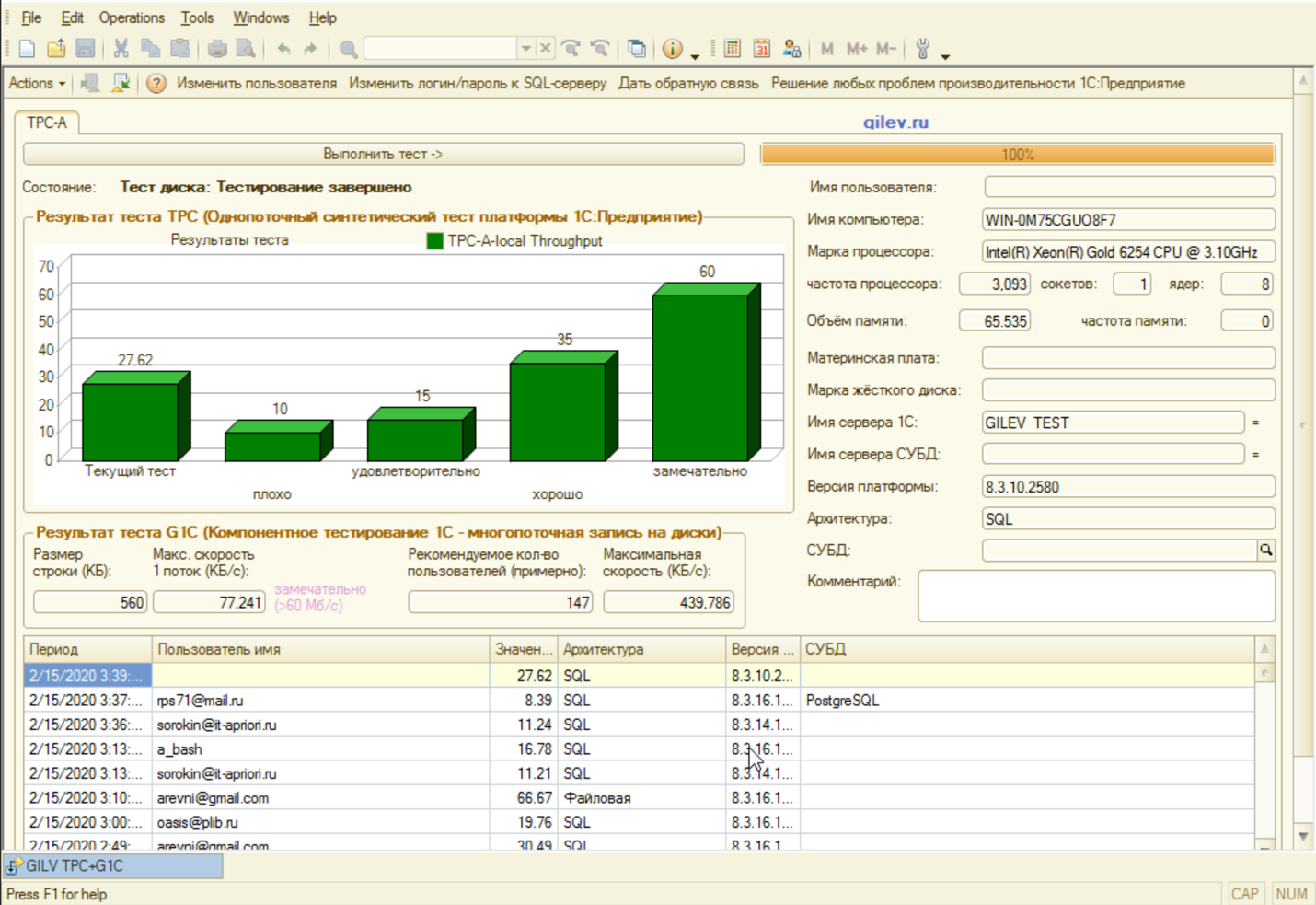Click the New document icon
Screen dimensions: 1316x905
point(27,49)
